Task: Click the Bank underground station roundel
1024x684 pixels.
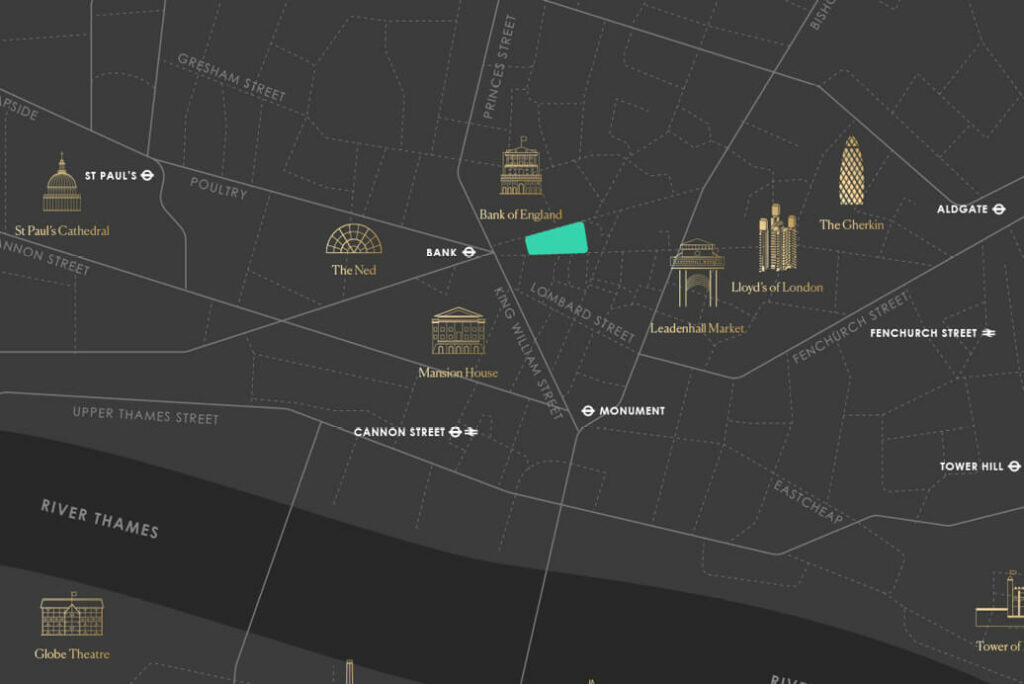Action: coord(468,253)
